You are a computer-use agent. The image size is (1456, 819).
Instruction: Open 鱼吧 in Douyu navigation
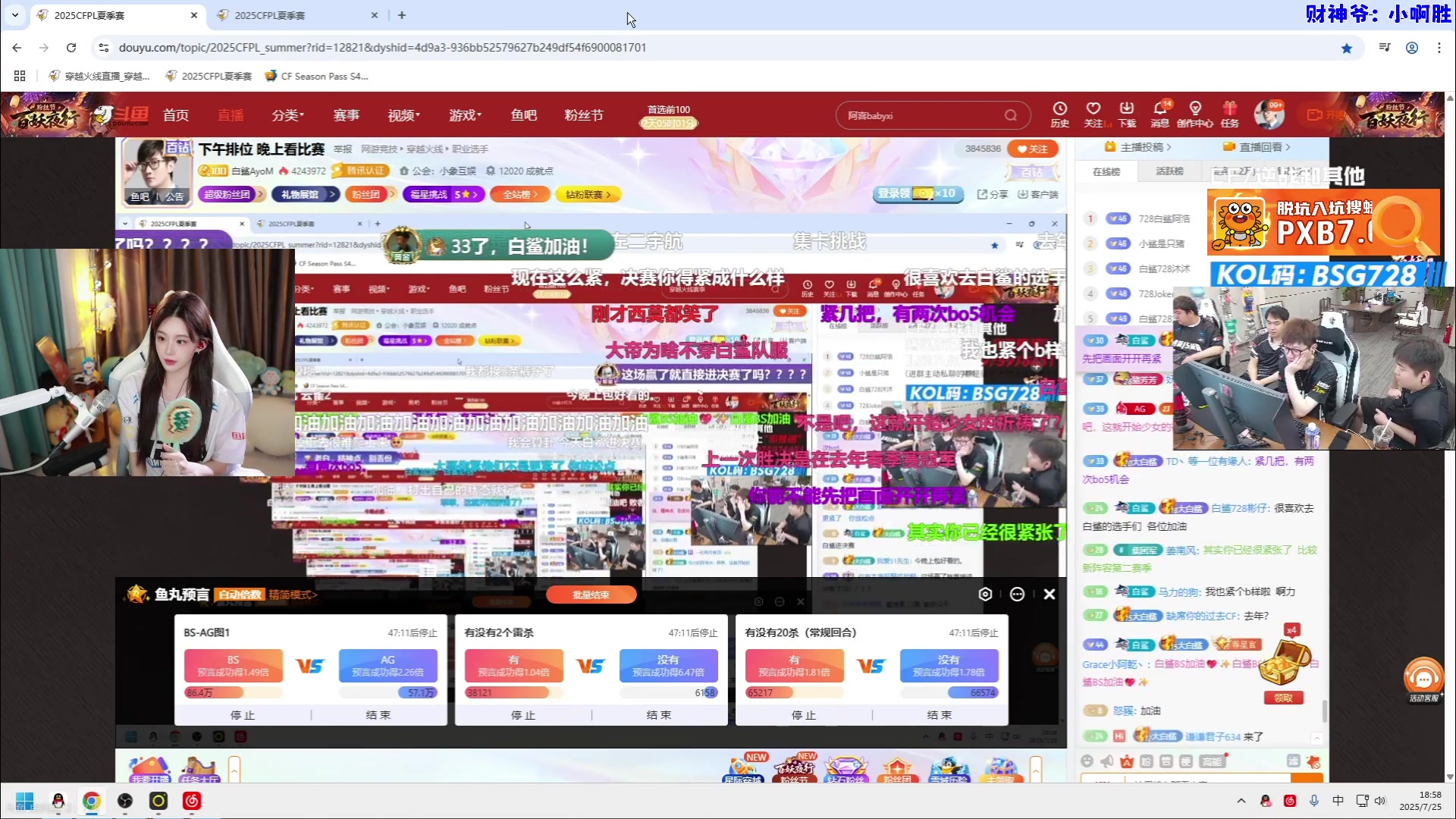524,115
